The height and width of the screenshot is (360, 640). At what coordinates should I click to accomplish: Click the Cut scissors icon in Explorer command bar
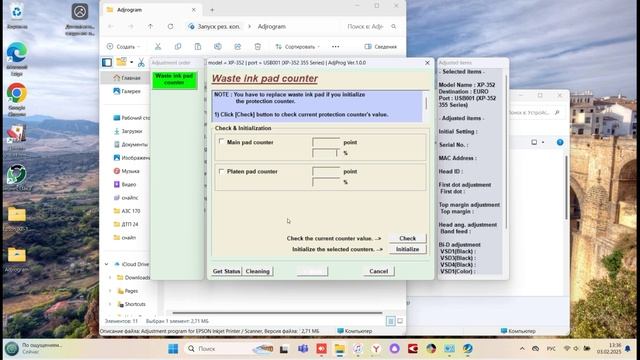[x=158, y=47]
